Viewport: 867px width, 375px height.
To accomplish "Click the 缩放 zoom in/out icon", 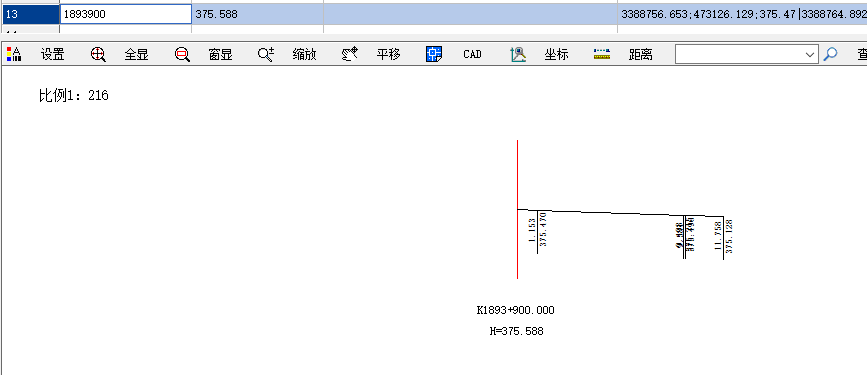I will [266, 54].
